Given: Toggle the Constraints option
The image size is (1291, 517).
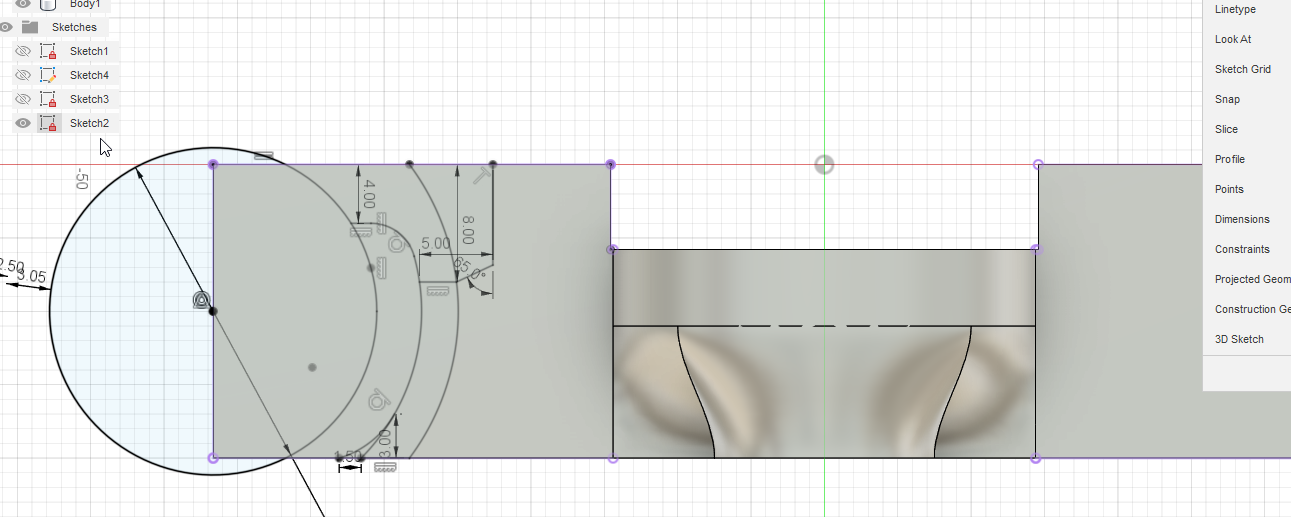Looking at the screenshot, I should pos(1242,249).
